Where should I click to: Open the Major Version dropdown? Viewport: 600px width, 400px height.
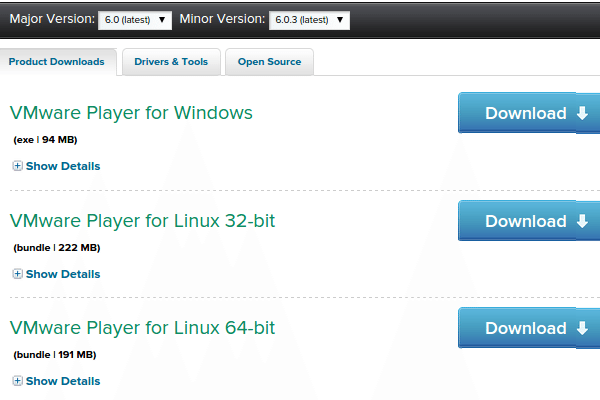(x=136, y=19)
